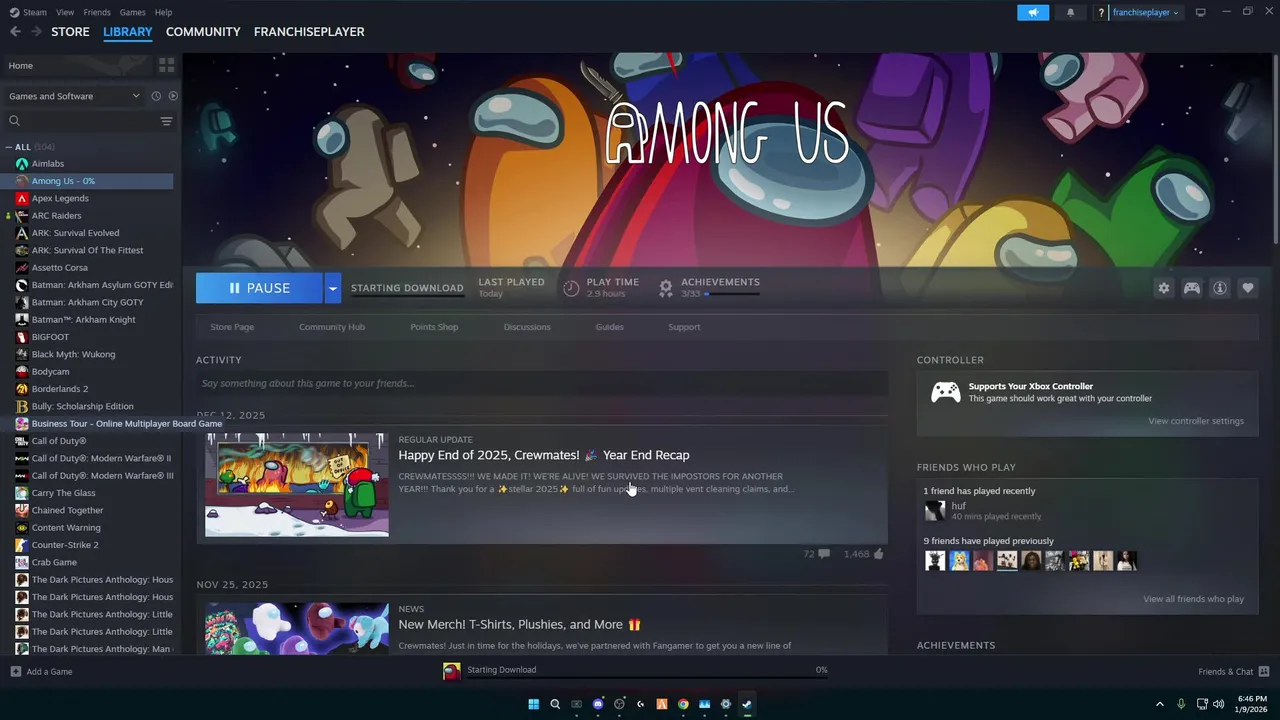
Task: Click the Steam taskbar icon
Action: point(747,704)
